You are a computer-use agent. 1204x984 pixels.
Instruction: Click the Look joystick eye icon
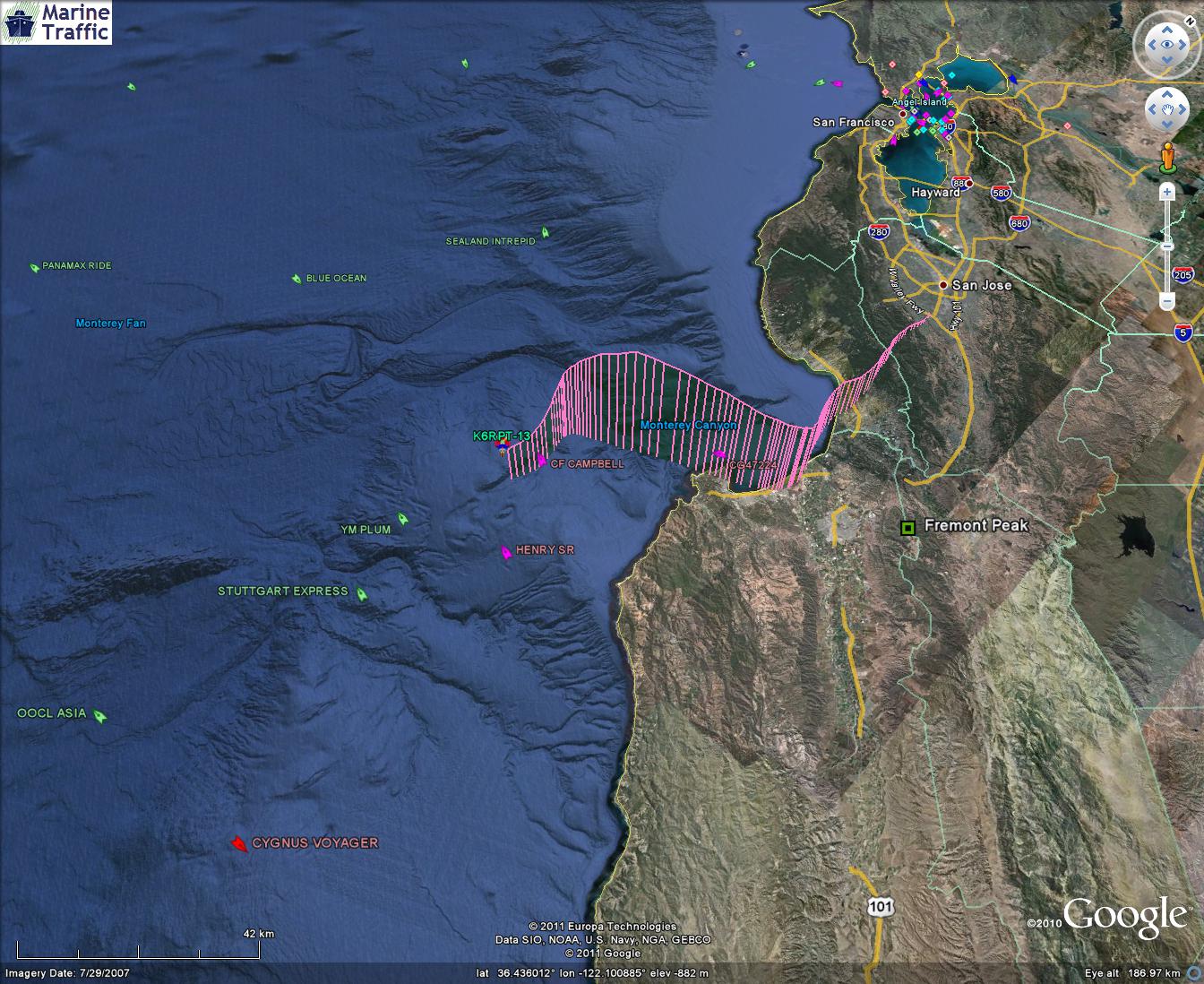[x=1167, y=44]
